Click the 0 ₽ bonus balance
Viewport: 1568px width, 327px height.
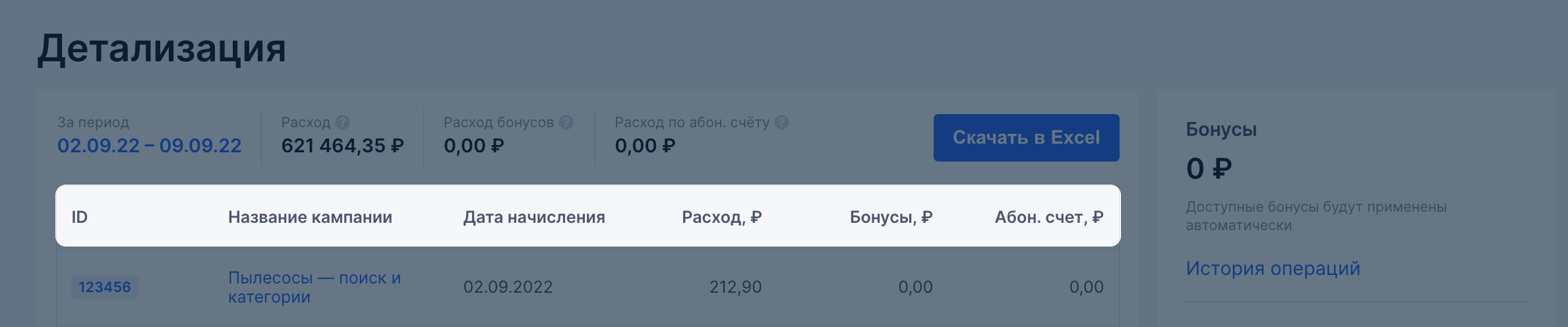click(1209, 169)
